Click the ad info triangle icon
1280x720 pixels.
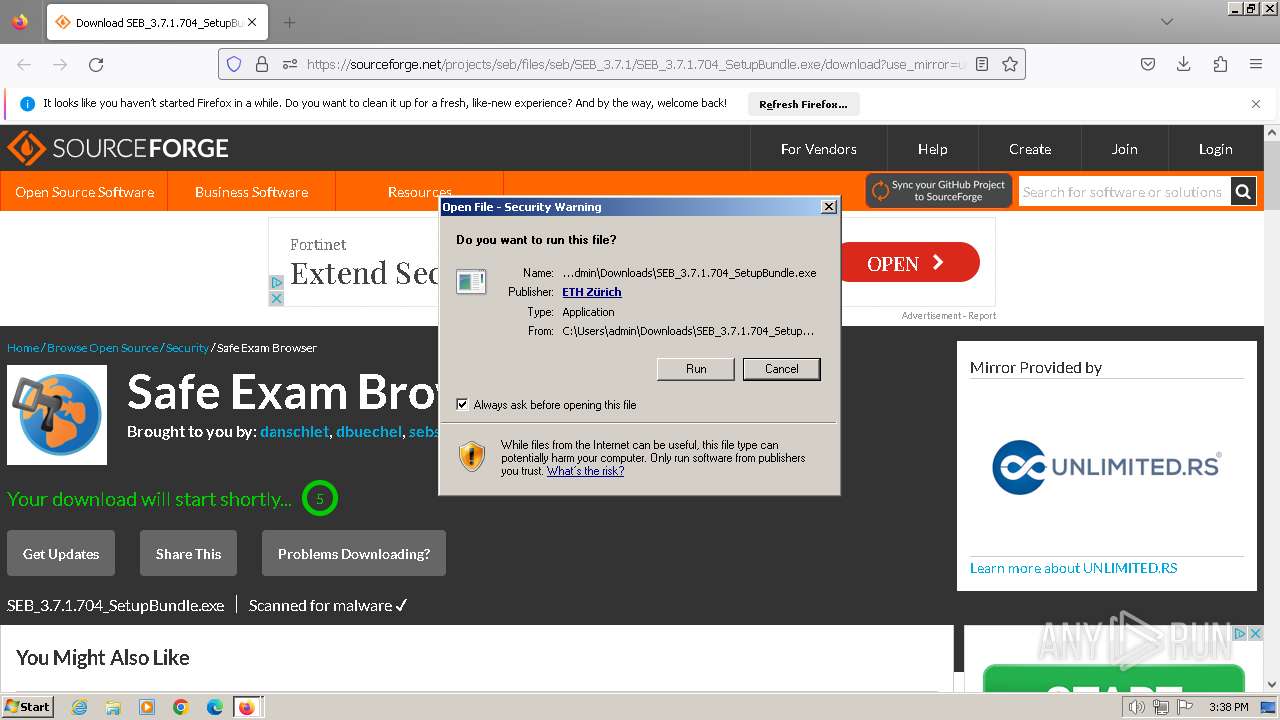coord(277,283)
